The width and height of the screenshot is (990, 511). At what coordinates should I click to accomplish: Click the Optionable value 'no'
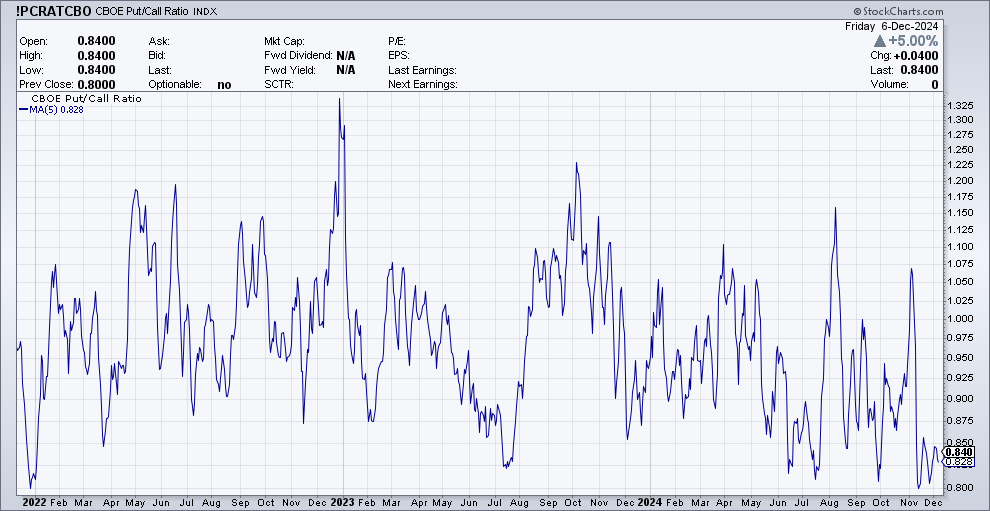click(224, 85)
